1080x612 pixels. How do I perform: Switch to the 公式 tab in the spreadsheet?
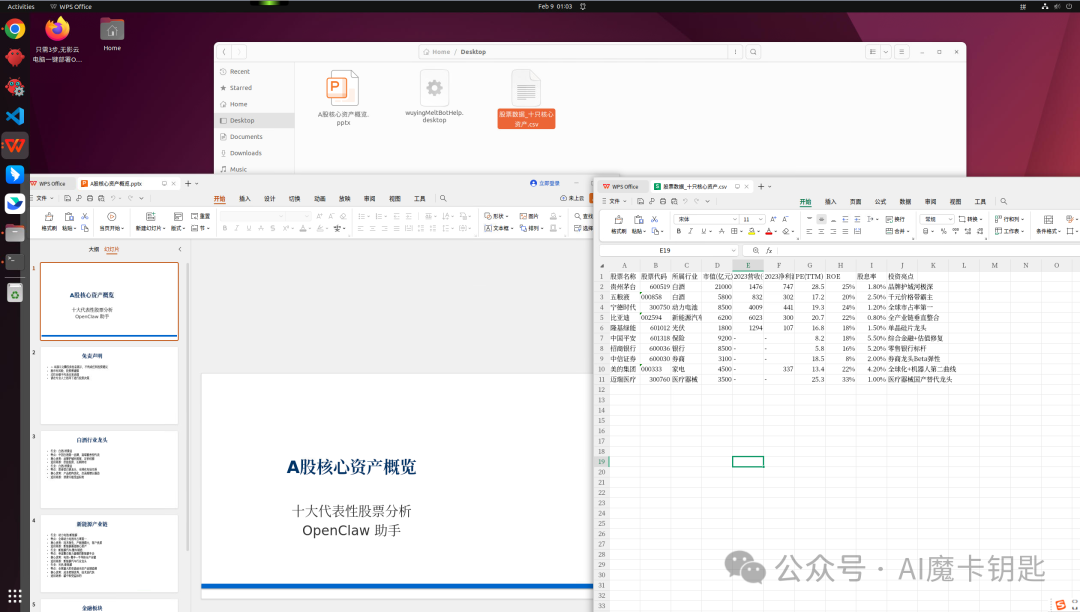880,201
